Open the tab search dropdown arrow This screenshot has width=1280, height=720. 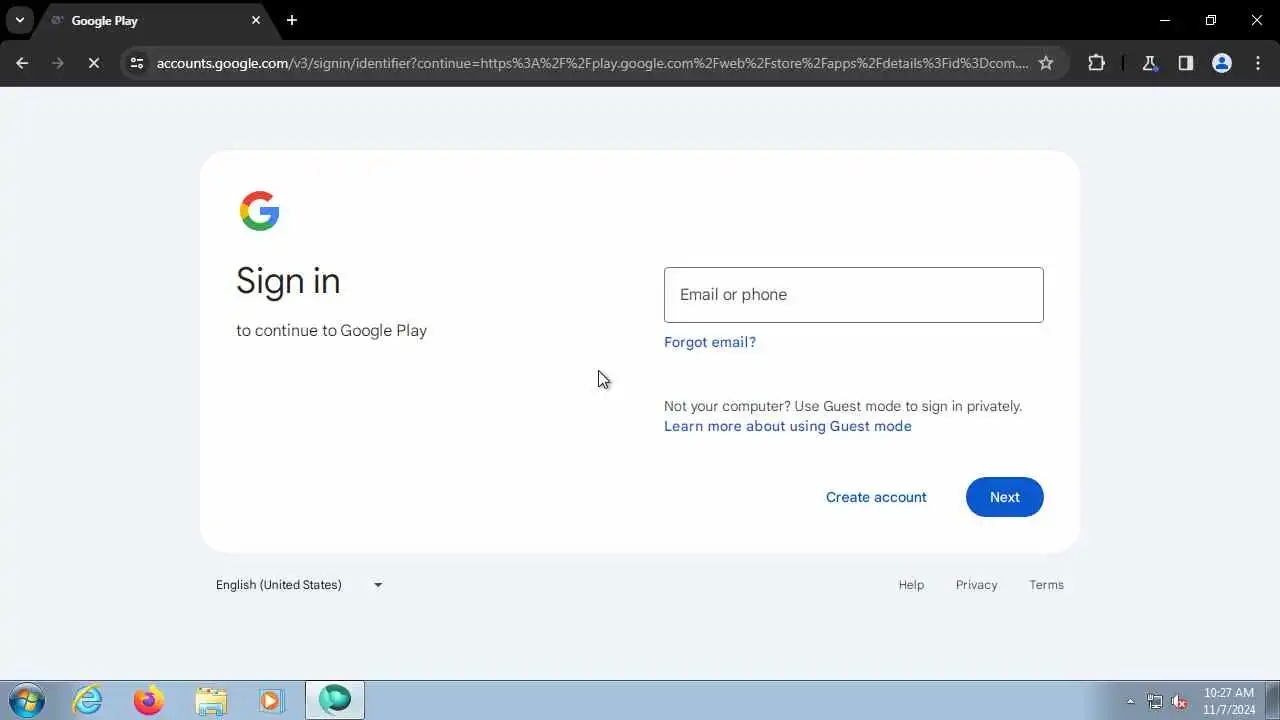tap(19, 20)
